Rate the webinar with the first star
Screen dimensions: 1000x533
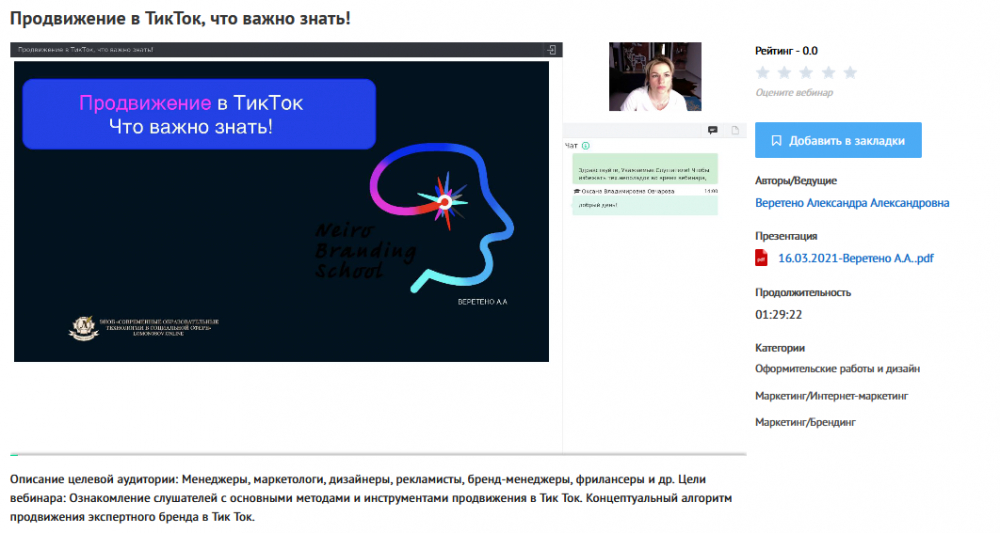point(763,72)
